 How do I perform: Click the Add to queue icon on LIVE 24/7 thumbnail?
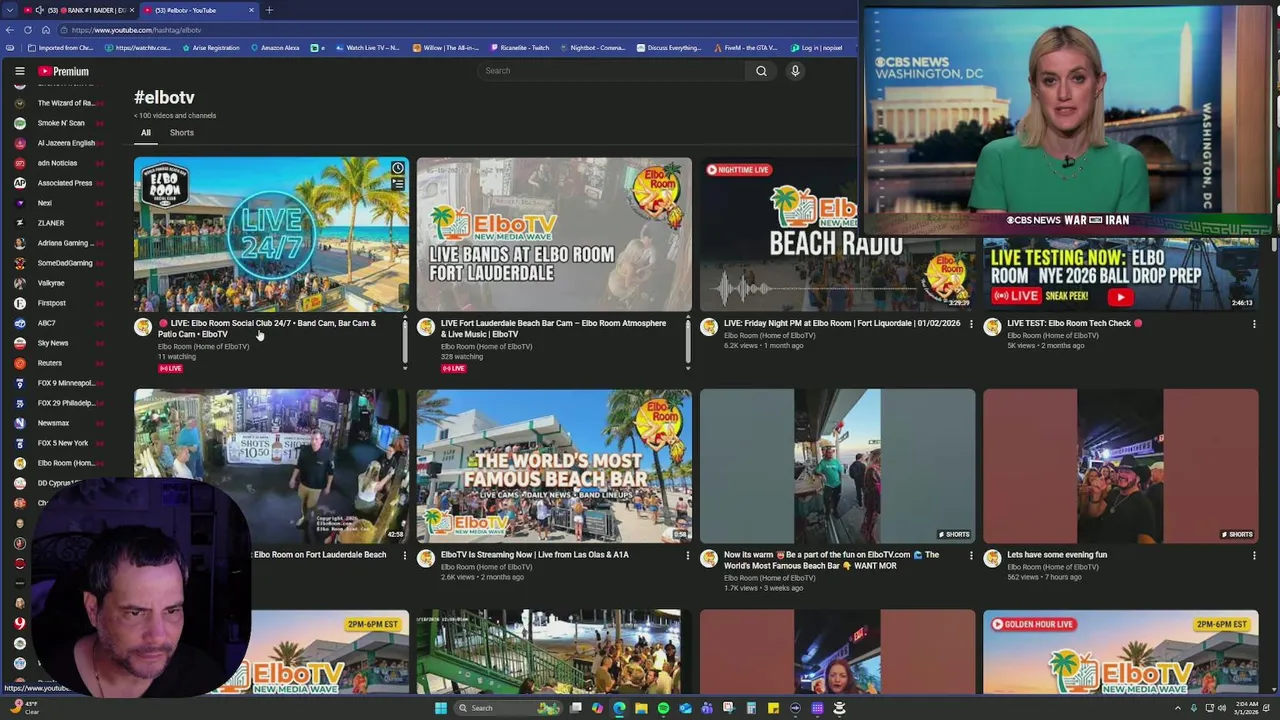398,184
